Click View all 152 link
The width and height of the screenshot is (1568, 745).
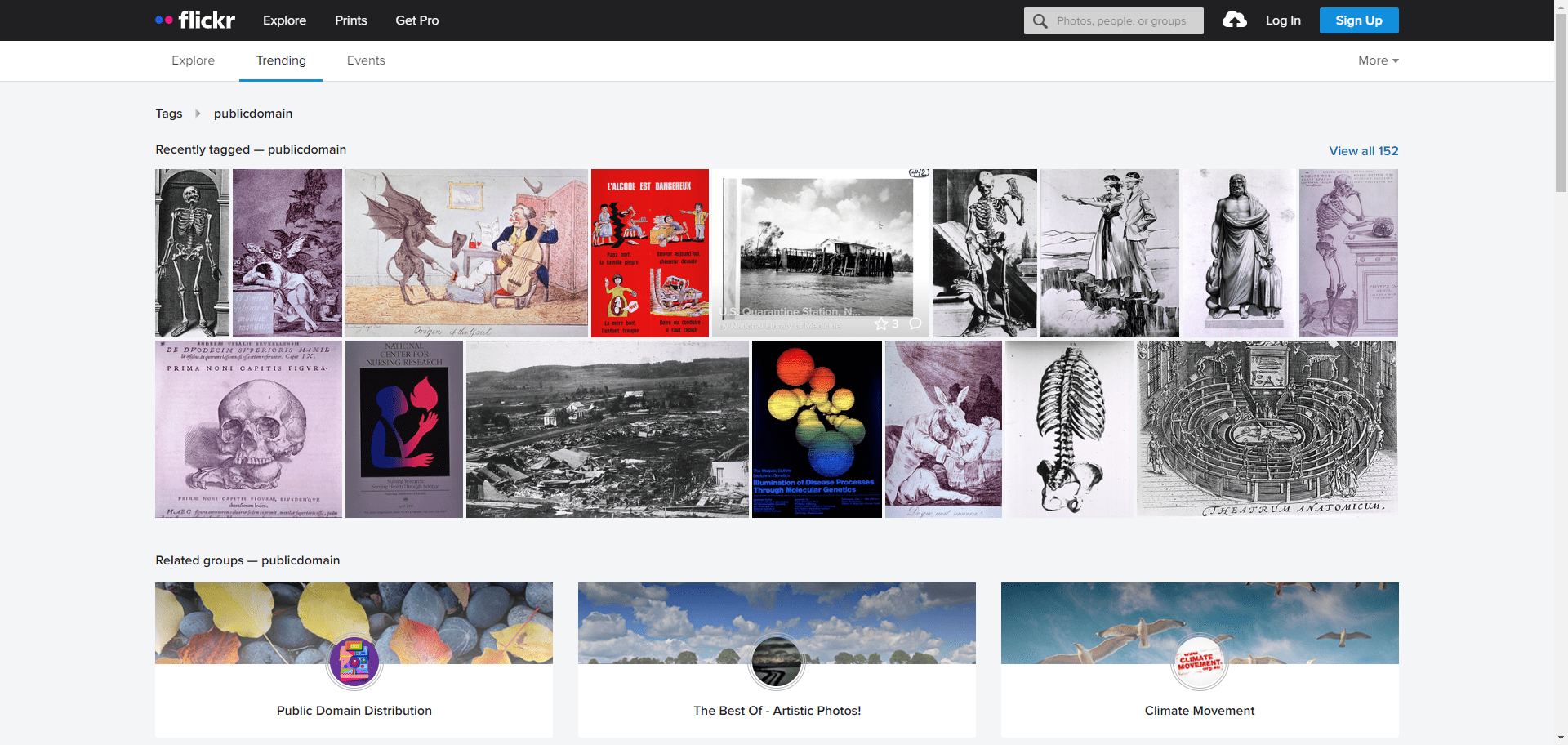tap(1363, 151)
